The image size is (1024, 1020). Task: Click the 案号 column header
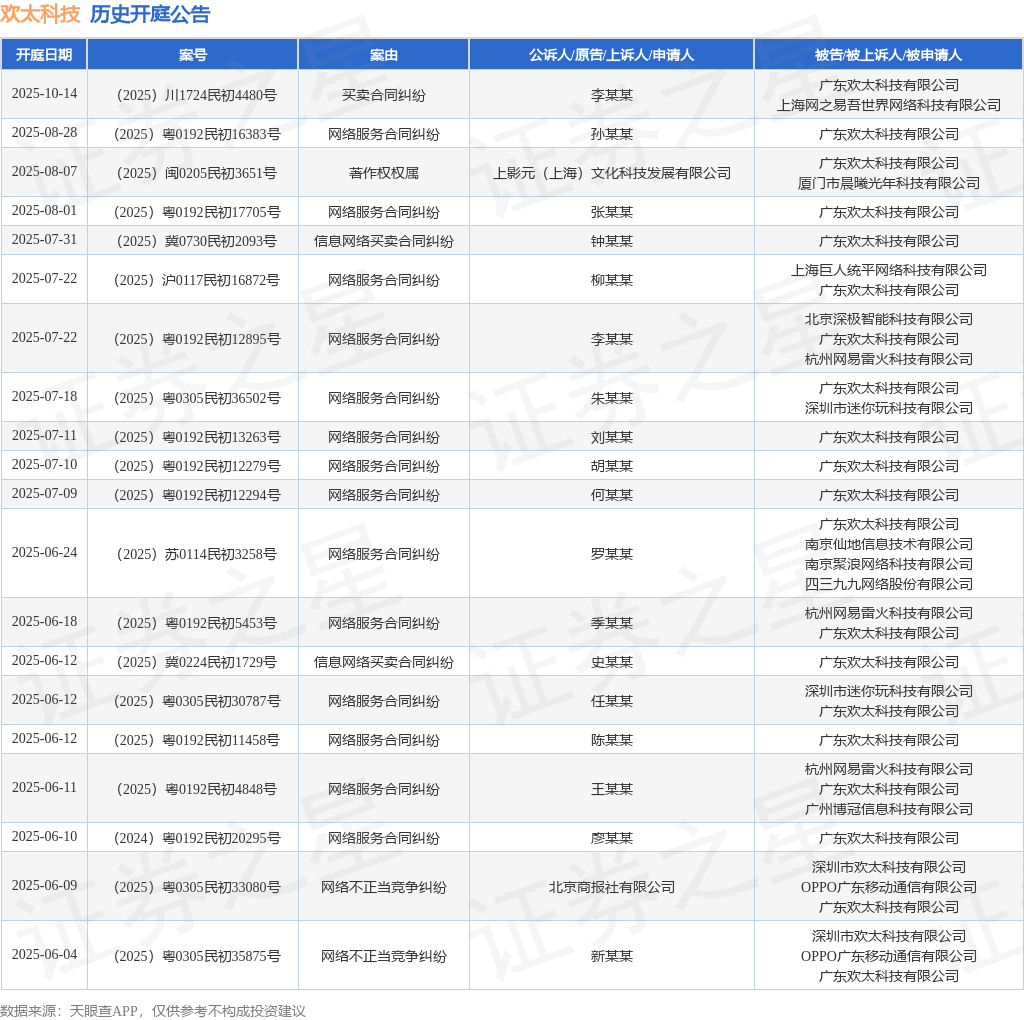193,55
